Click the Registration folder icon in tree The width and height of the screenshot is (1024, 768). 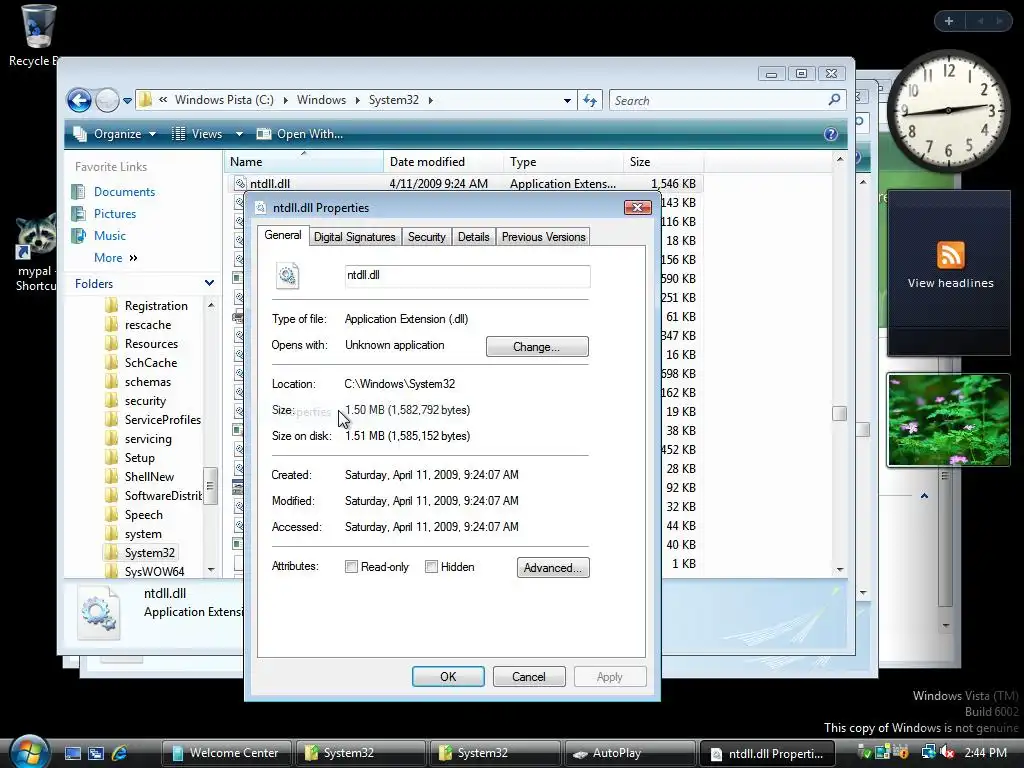(x=112, y=306)
